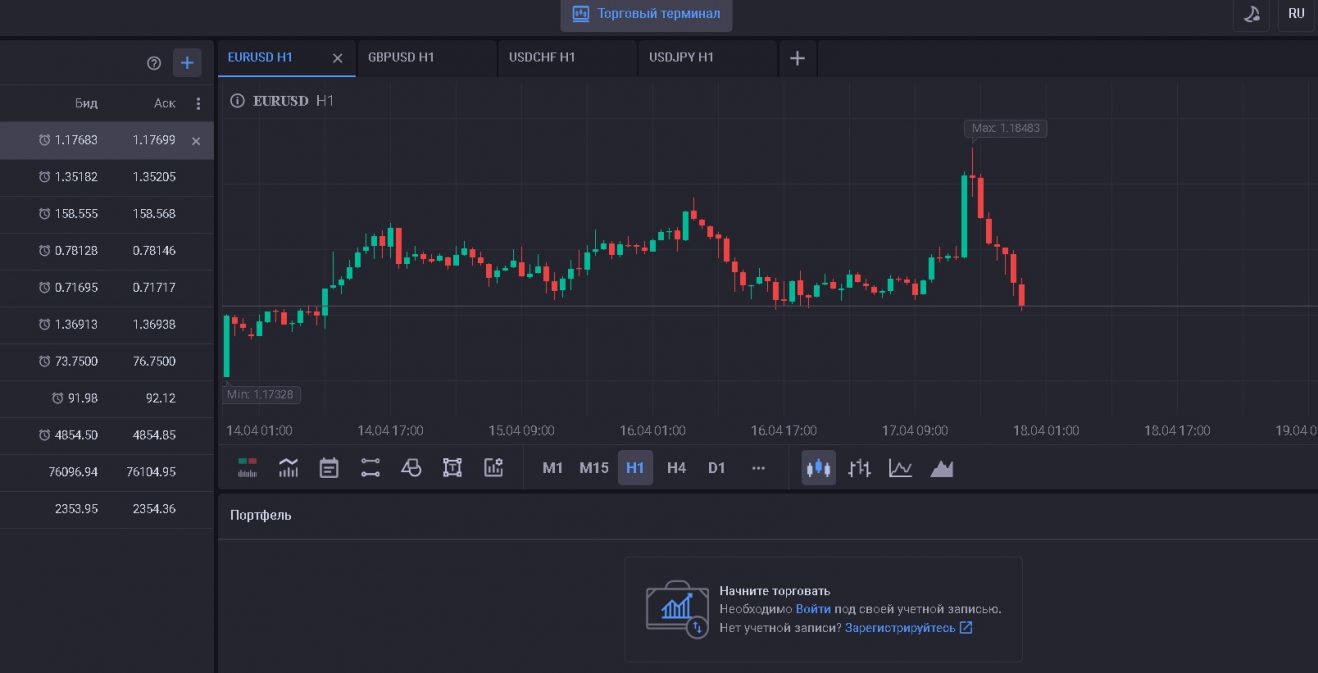
Task: Switch chart type to line
Action: (900, 467)
